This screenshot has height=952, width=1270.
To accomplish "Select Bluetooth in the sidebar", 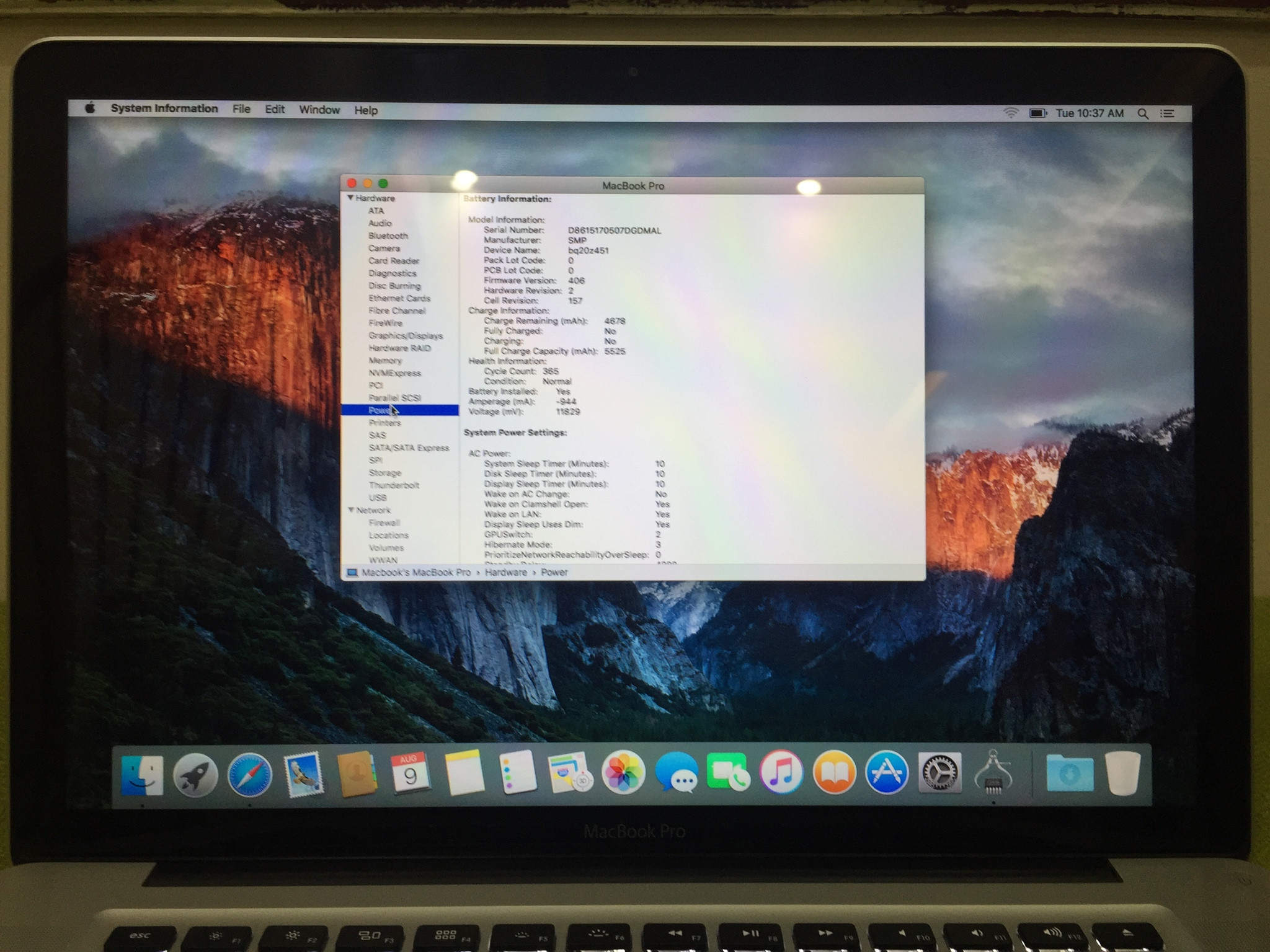I will (388, 236).
